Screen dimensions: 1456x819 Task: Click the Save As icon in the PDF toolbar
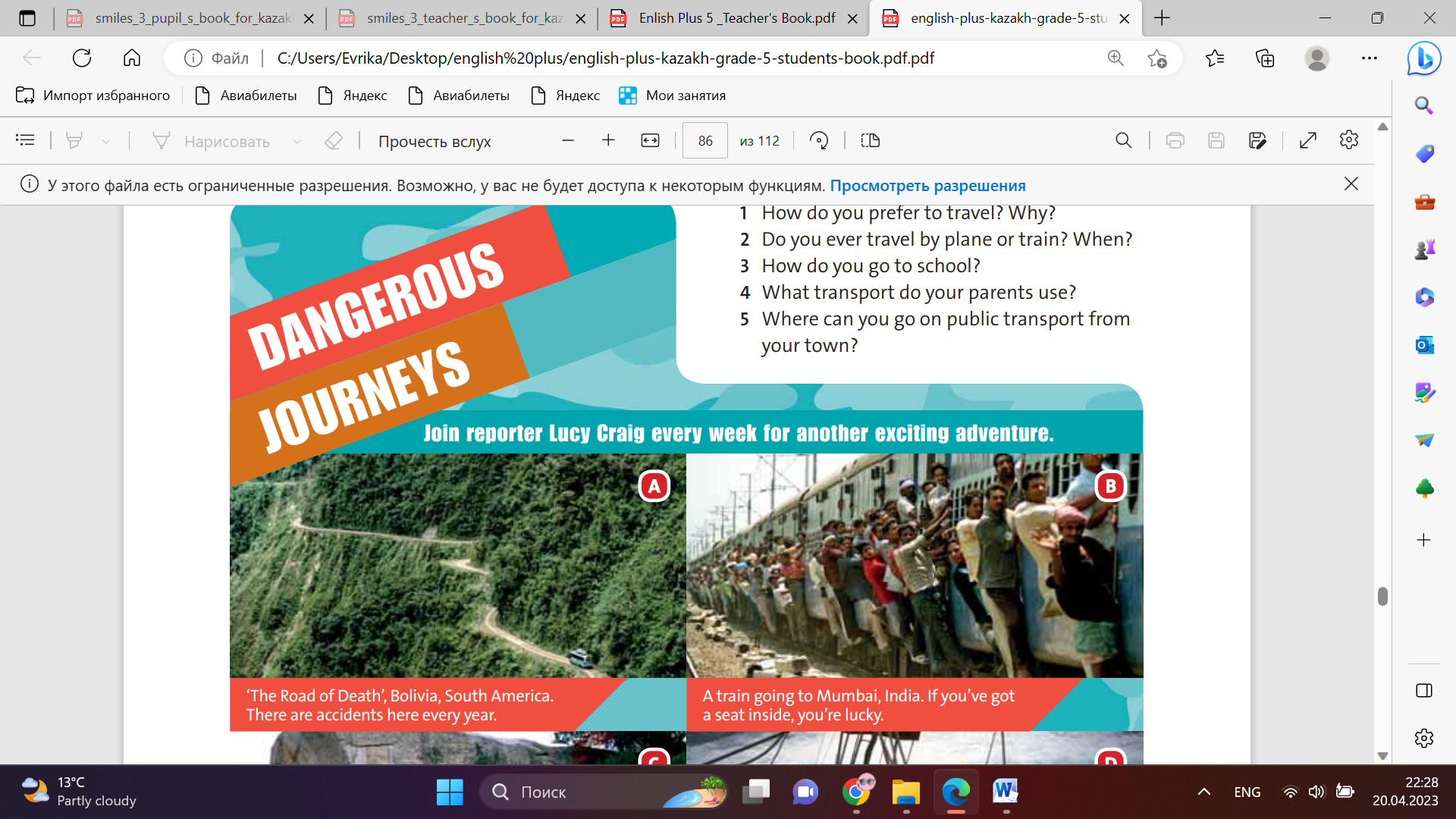click(x=1257, y=140)
